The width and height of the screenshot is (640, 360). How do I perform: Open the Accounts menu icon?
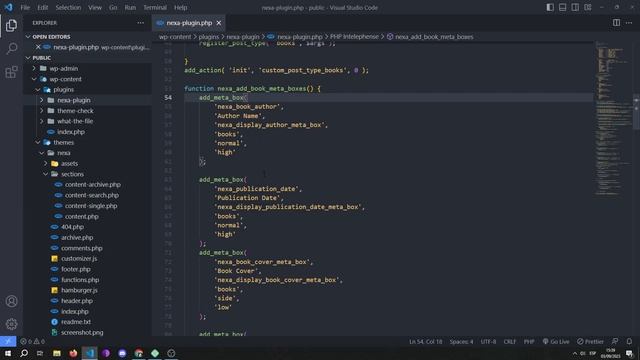pos(11,301)
